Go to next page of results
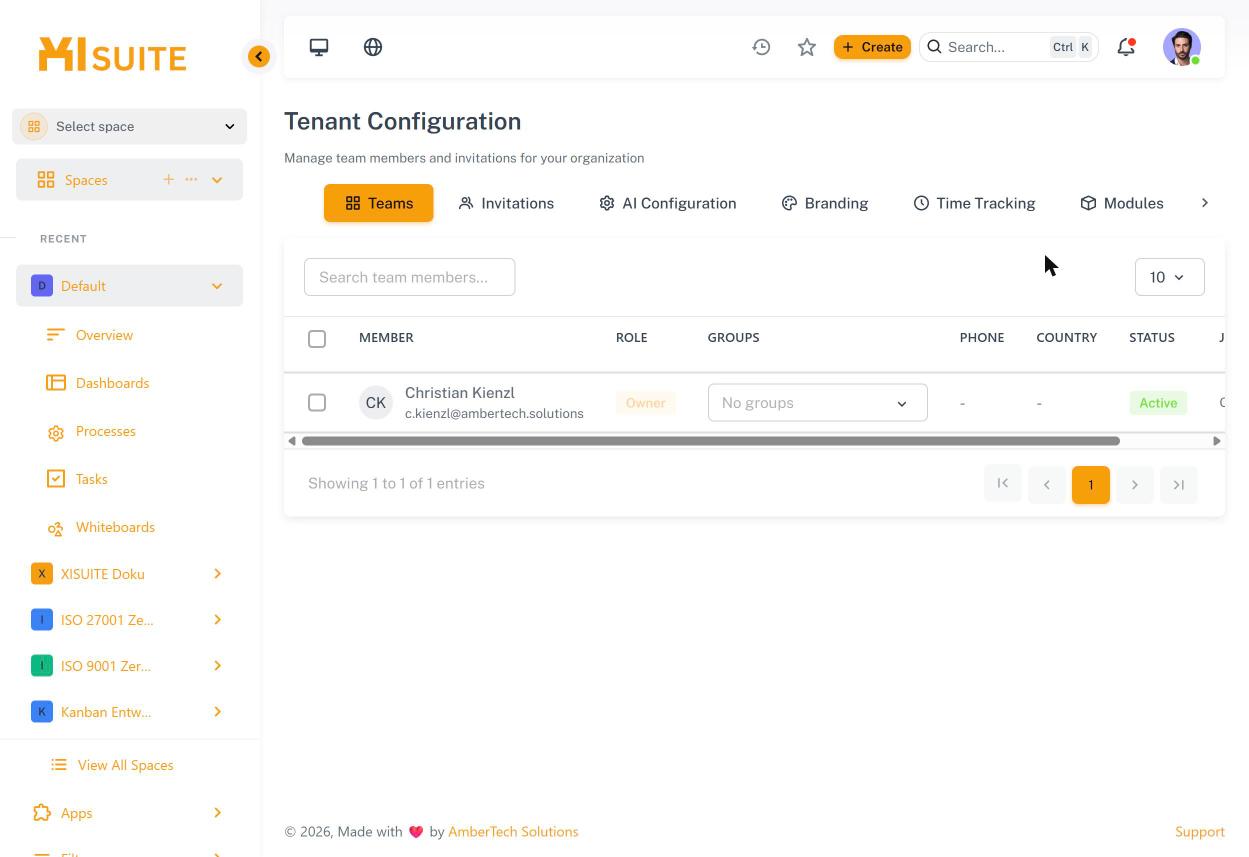 pos(1135,484)
